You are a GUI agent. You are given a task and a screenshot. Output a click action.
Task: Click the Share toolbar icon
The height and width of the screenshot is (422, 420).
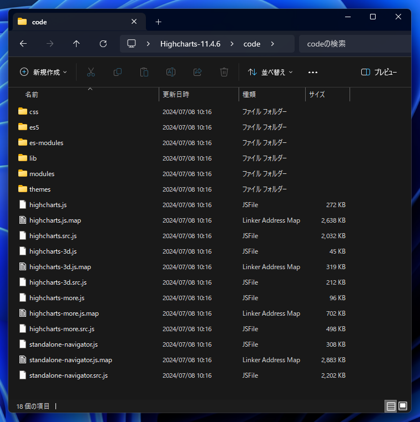click(197, 72)
